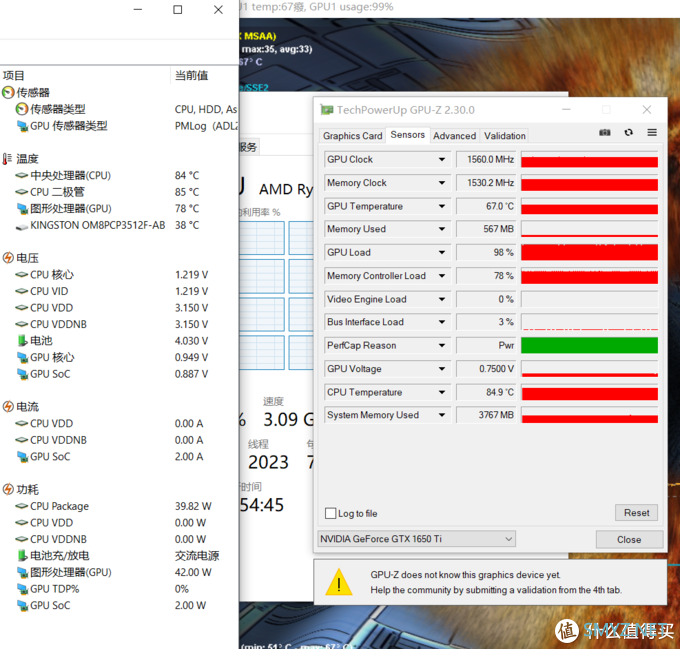Maximize the sensor window on the left
The width and height of the screenshot is (680, 649).
(x=177, y=10)
